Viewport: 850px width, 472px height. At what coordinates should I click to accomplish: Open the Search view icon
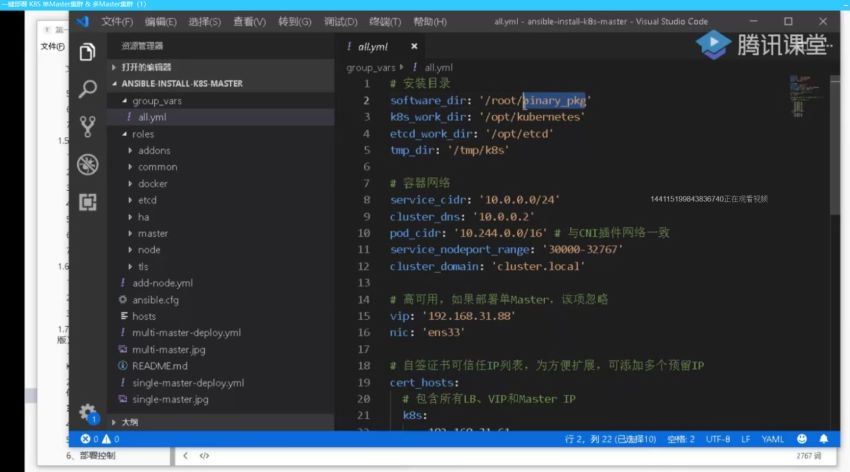pyautogui.click(x=87, y=89)
